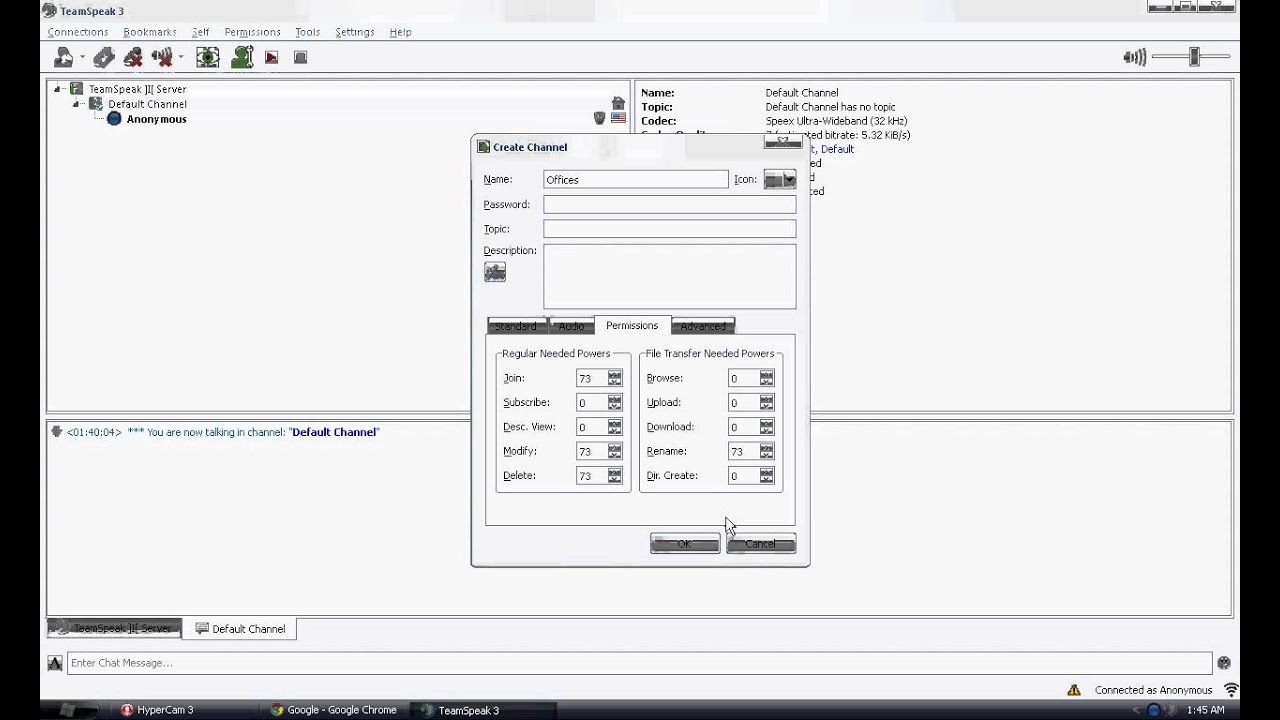The width and height of the screenshot is (1280, 720).
Task: Open the emoticon picker beside chat input
Action: [1223, 663]
